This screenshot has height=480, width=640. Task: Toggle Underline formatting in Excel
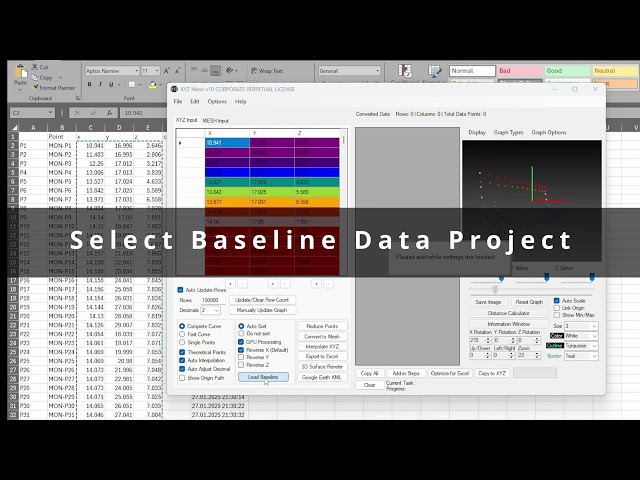click(111, 84)
